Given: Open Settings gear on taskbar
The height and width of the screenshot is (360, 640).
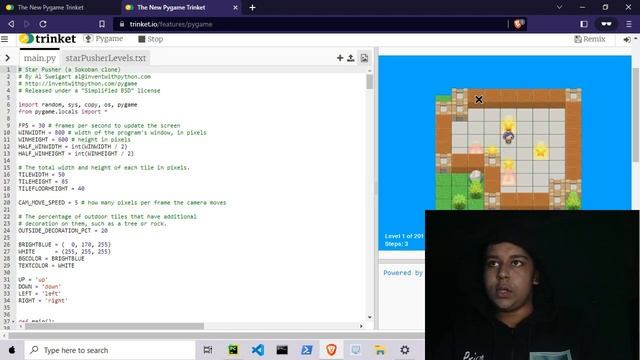Looking at the screenshot, I should [405, 350].
